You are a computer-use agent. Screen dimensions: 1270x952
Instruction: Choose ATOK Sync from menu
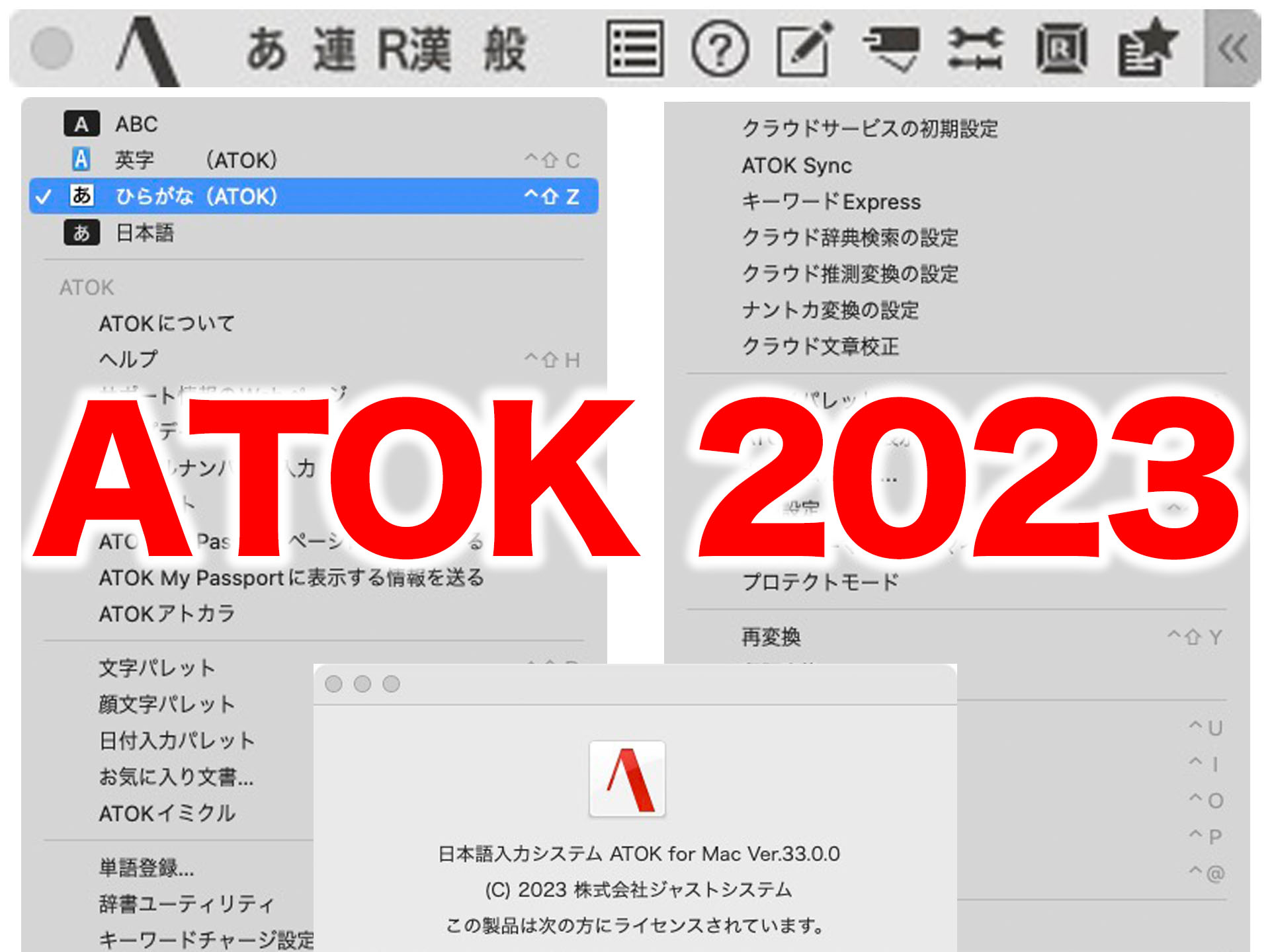point(796,165)
